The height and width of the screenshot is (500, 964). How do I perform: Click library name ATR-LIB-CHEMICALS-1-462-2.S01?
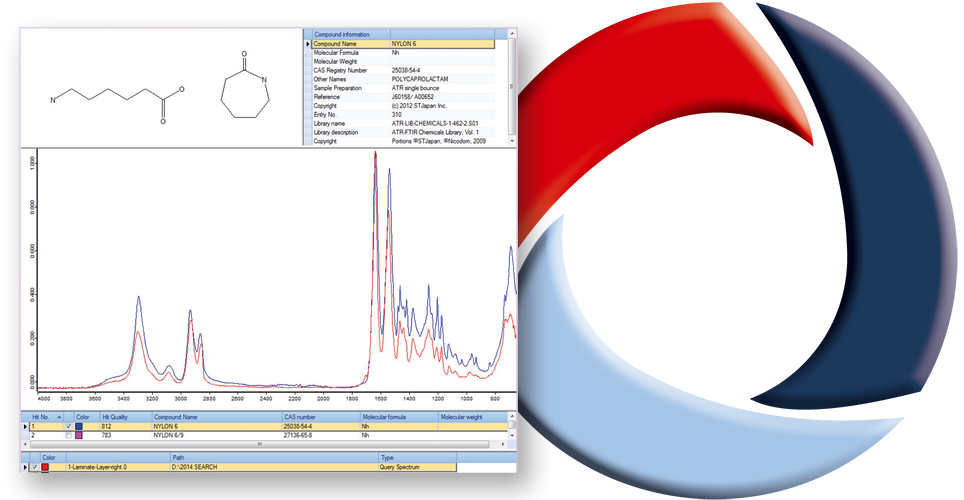click(435, 124)
